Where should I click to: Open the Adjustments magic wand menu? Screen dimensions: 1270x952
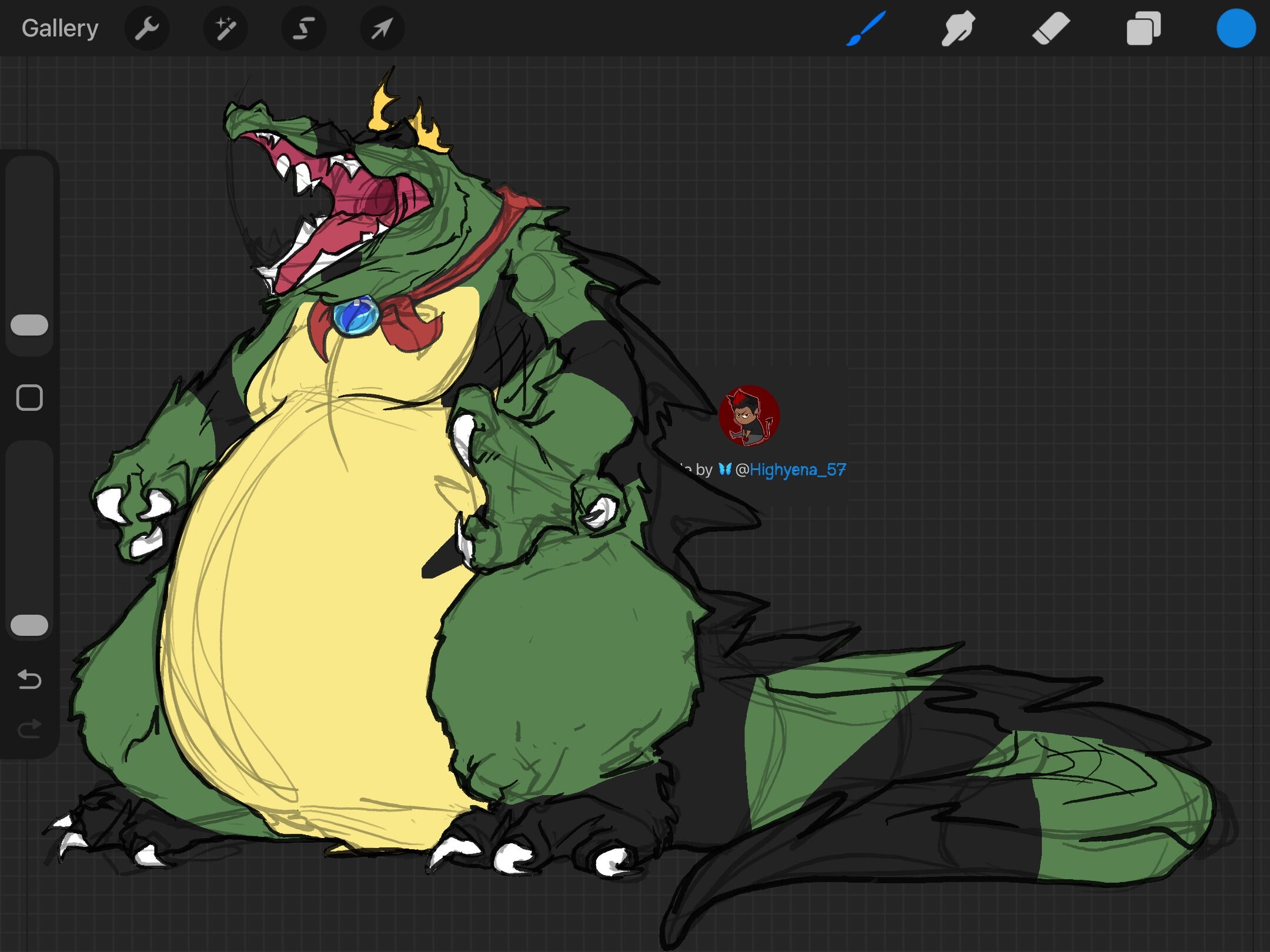pyautogui.click(x=225, y=28)
